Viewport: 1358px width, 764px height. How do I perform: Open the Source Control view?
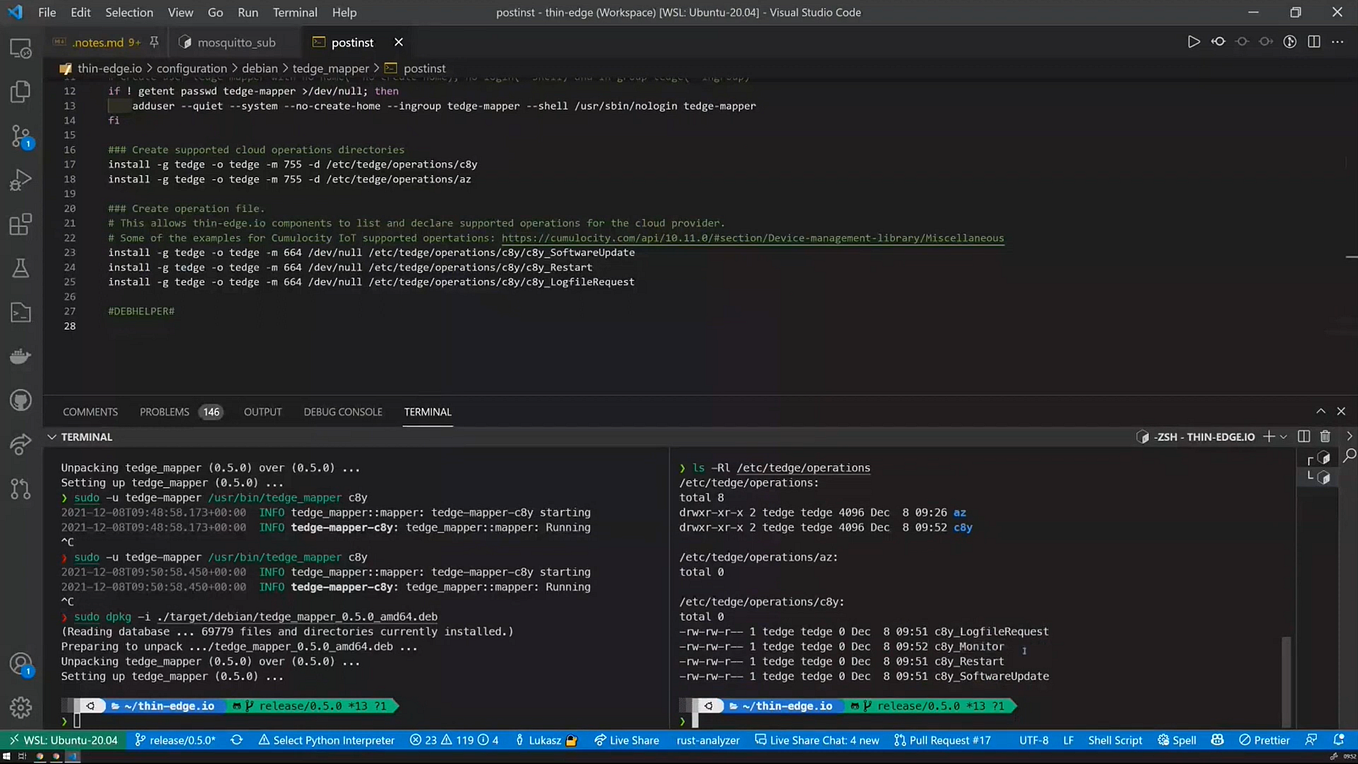[x=20, y=135]
